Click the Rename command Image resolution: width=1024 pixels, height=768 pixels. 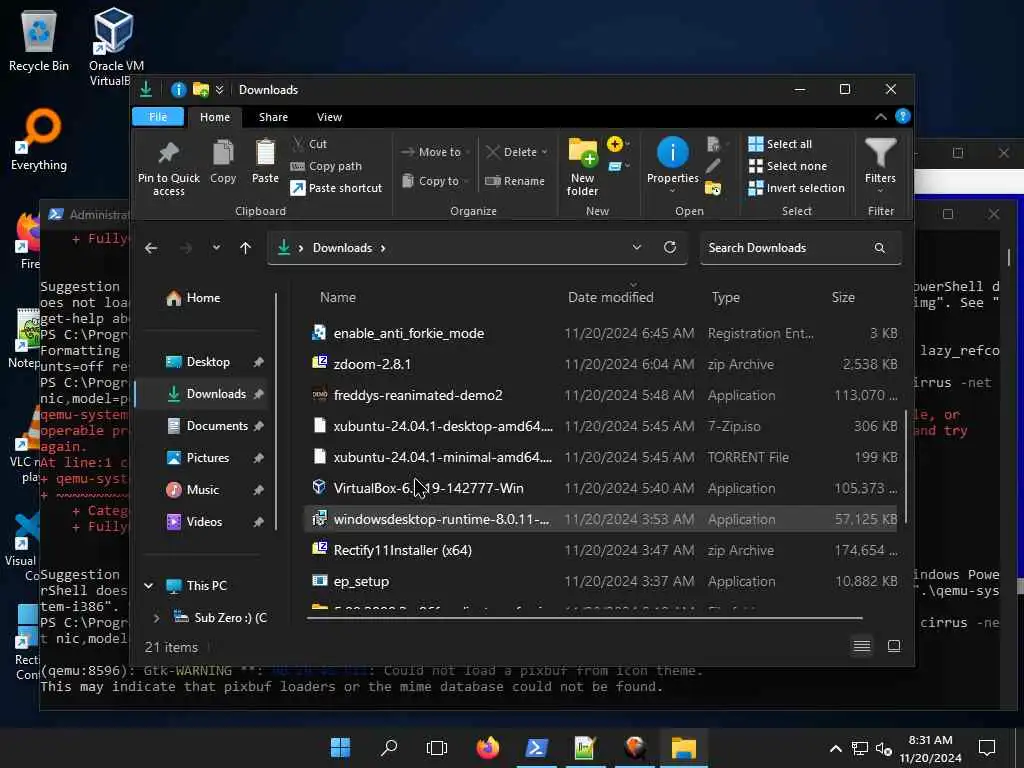click(x=515, y=181)
